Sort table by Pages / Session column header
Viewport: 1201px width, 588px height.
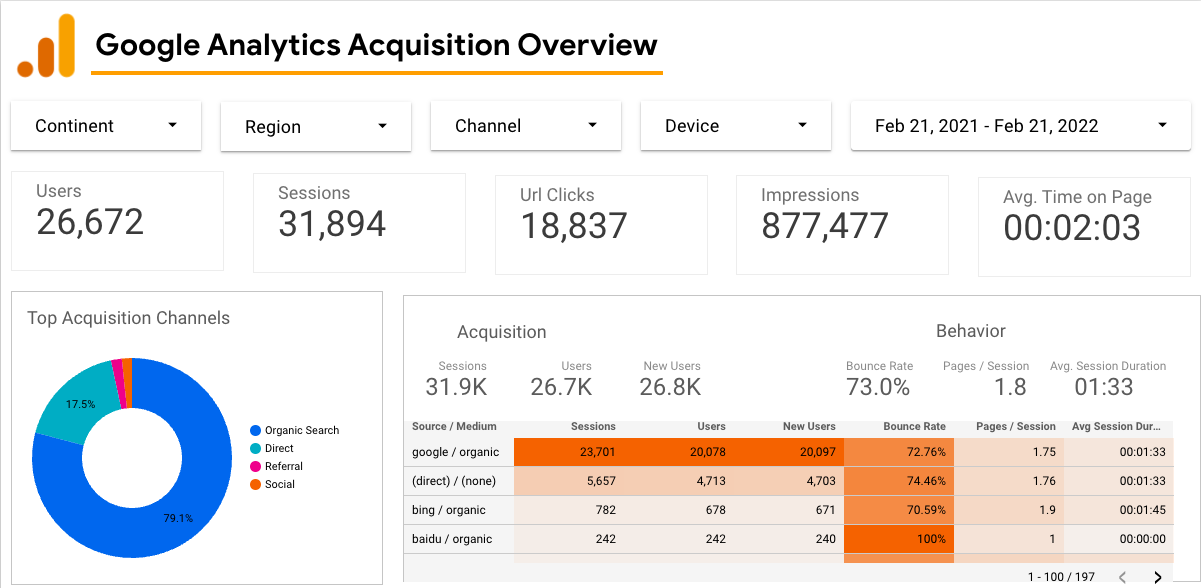tap(1016, 426)
